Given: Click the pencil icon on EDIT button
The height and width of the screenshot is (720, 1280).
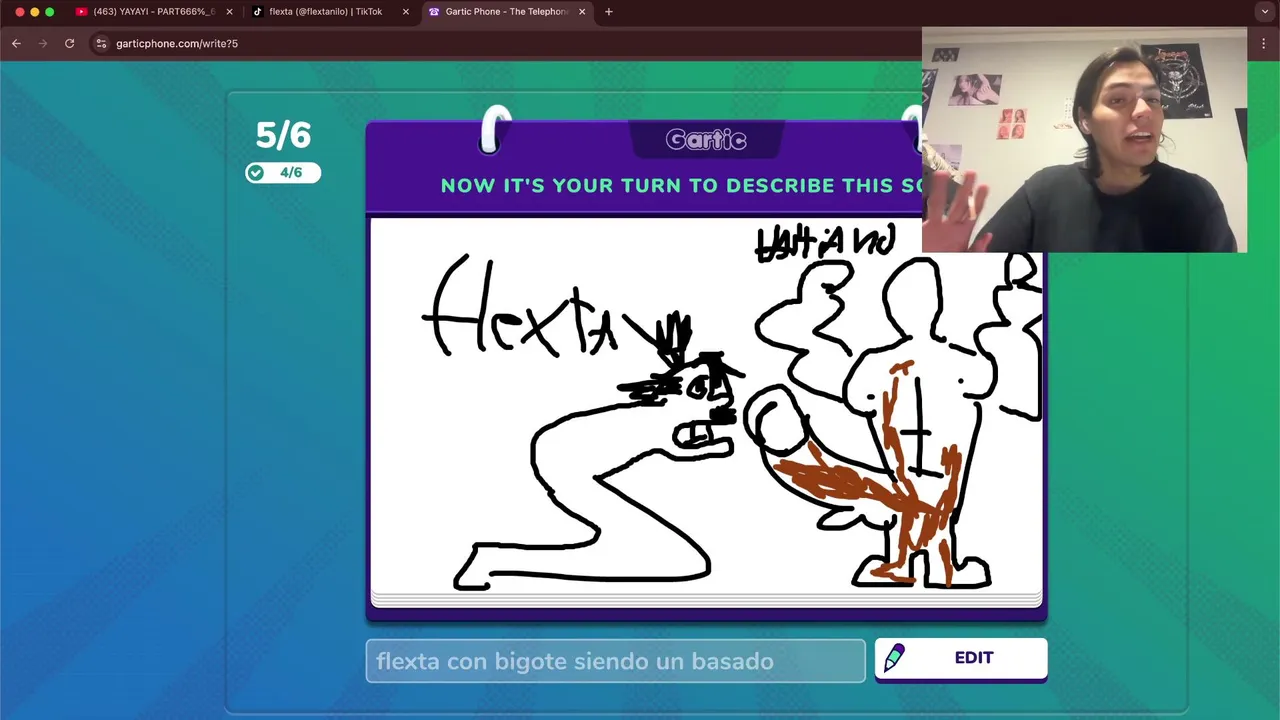Looking at the screenshot, I should 894,658.
